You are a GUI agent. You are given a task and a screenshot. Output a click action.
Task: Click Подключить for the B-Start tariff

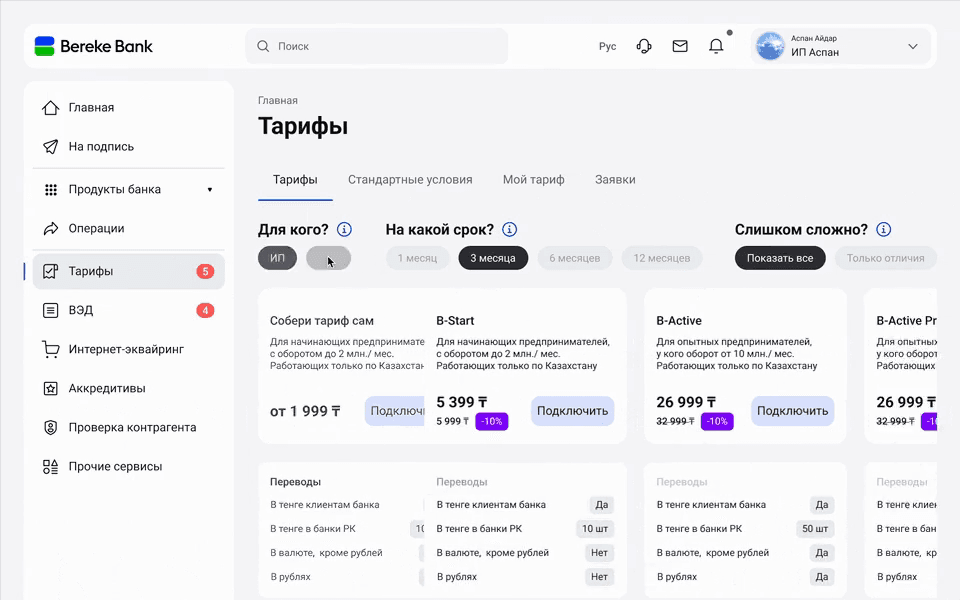(x=572, y=411)
